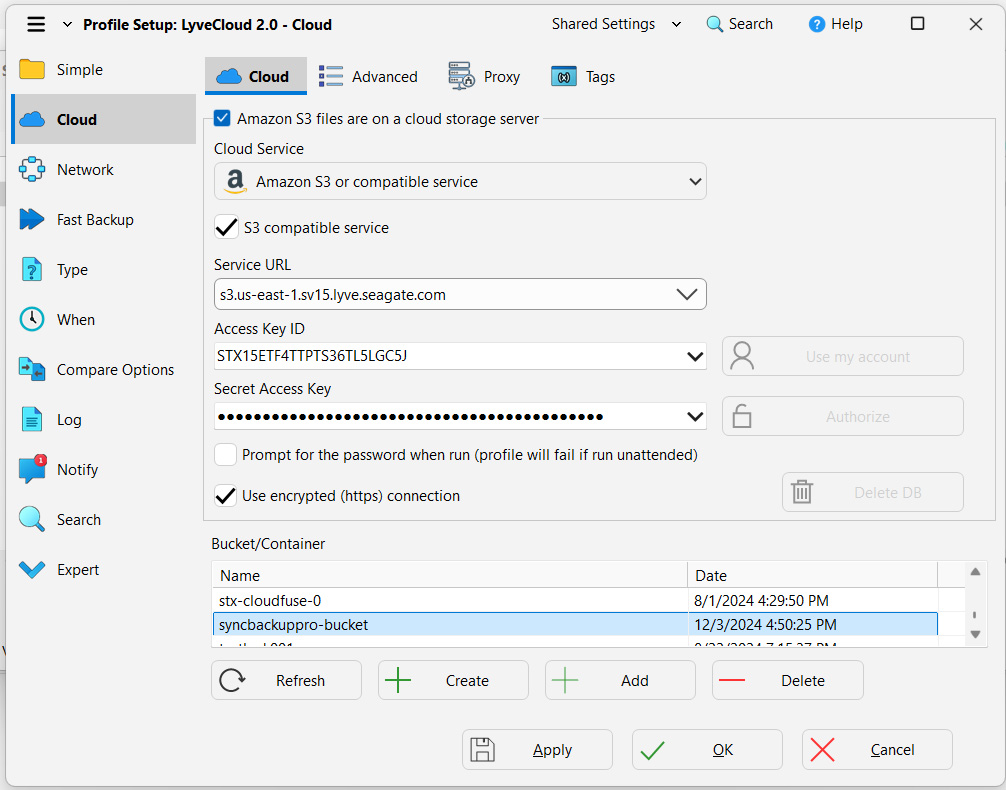Open the Access Key ID dropdown arrow
This screenshot has height=790, width=1006.
pos(695,356)
